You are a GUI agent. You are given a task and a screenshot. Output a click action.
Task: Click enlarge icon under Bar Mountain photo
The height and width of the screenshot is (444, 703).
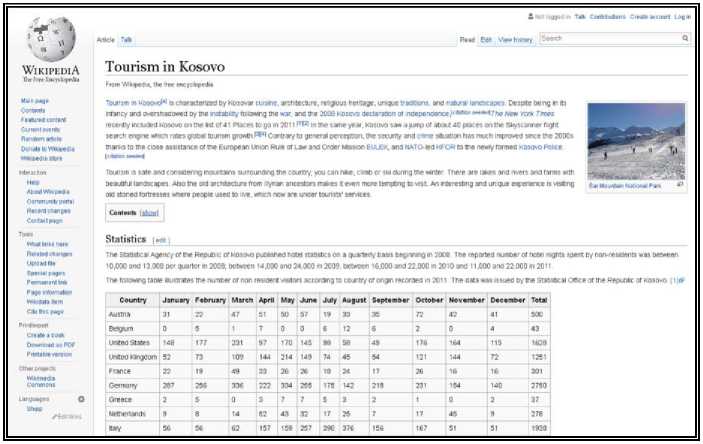coord(681,185)
